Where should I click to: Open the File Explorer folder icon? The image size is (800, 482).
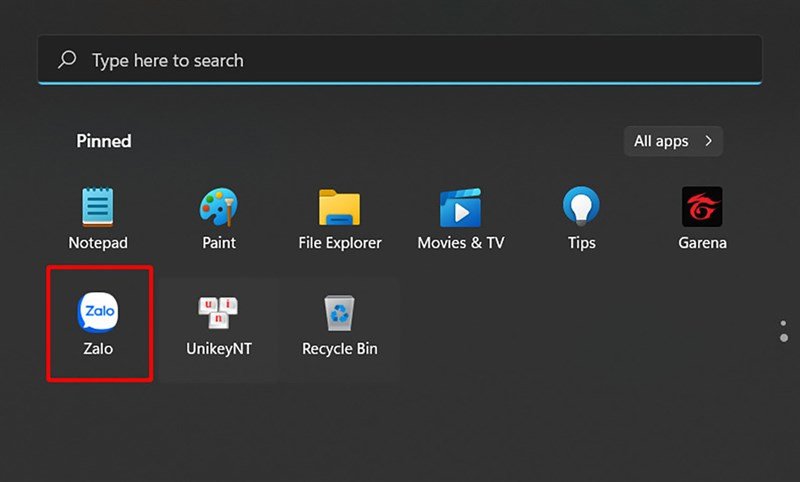click(x=339, y=207)
